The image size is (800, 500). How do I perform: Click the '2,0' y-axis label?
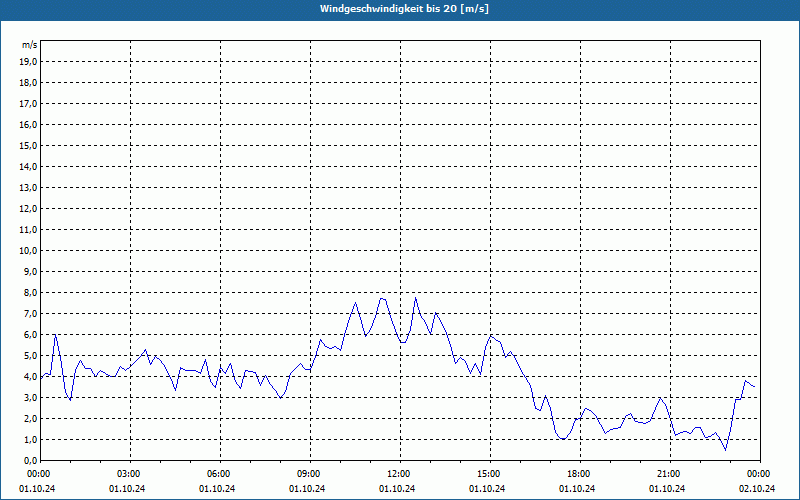(30, 418)
